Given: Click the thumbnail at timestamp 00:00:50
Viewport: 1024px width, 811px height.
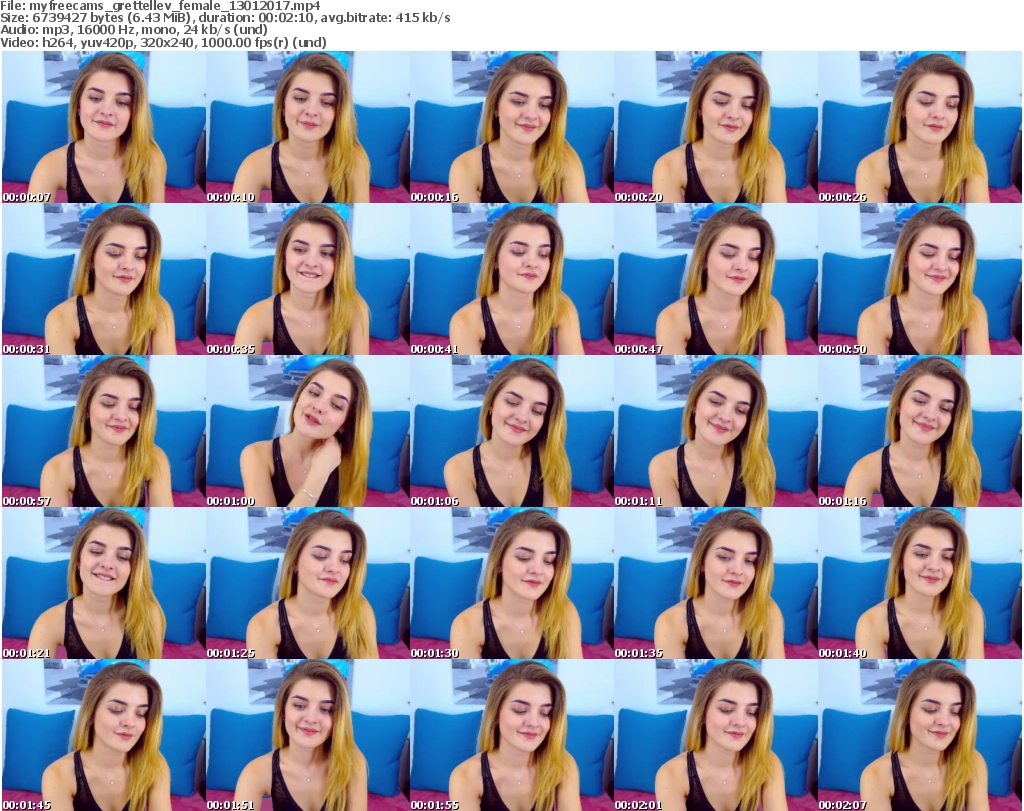Looking at the screenshot, I should point(920,279).
